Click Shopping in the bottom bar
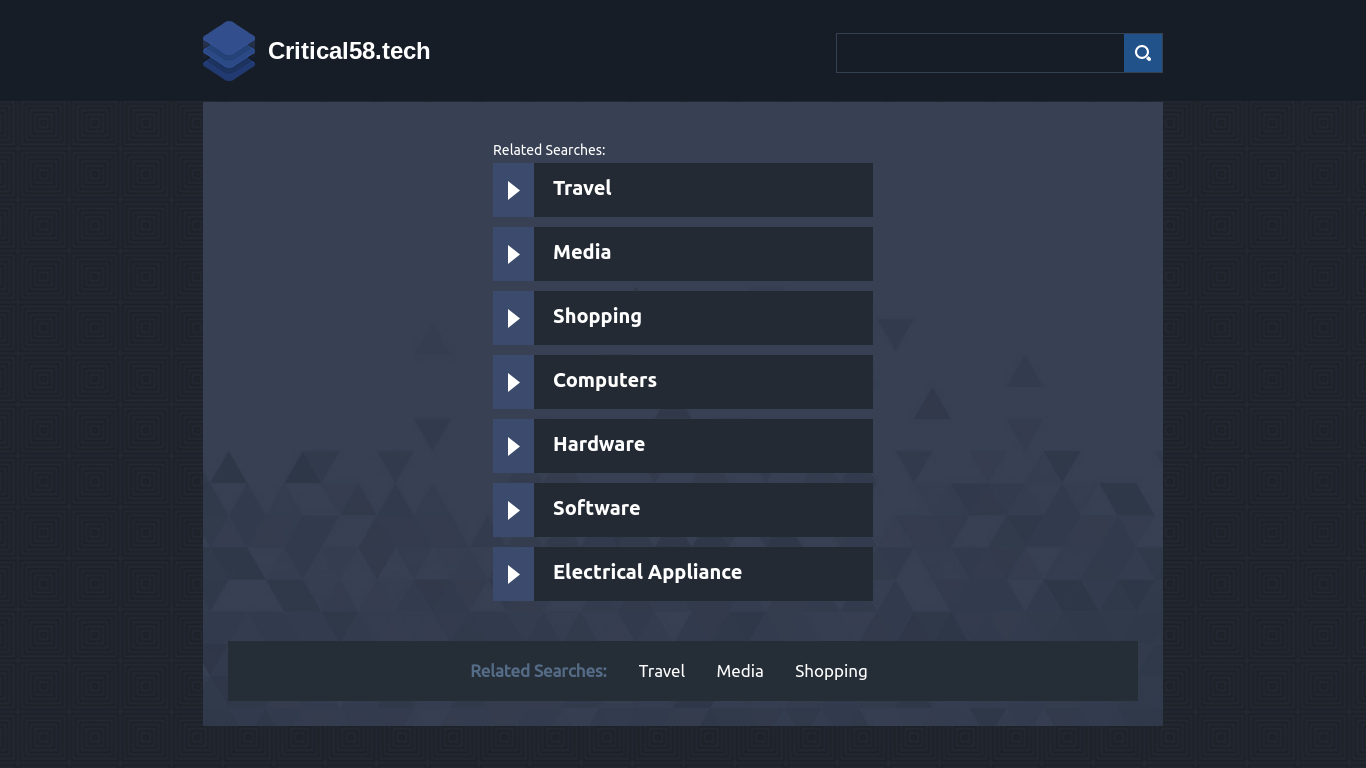Screen dimensions: 1366x768 point(831,672)
